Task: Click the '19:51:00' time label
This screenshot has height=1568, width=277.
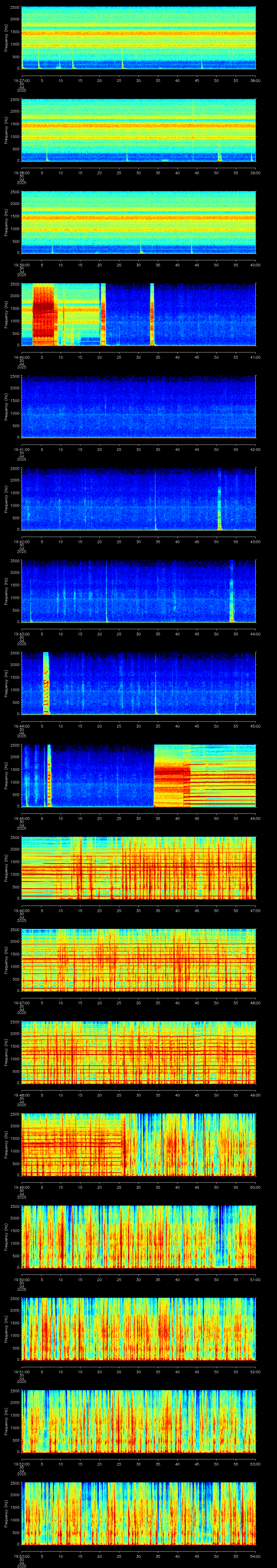Action: click(22, 1372)
